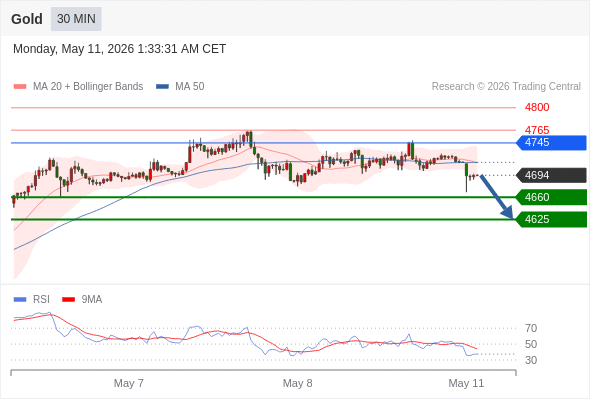This screenshot has width=590, height=400.
Task: Select the green 4660 support tag
Action: pyautogui.click(x=551, y=197)
